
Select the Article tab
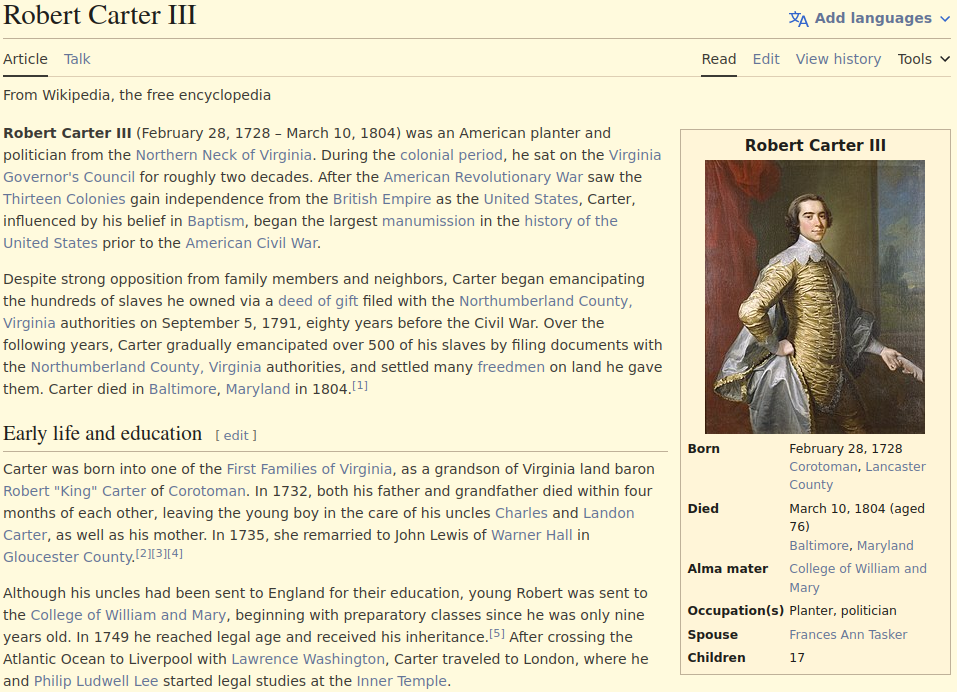(x=25, y=59)
